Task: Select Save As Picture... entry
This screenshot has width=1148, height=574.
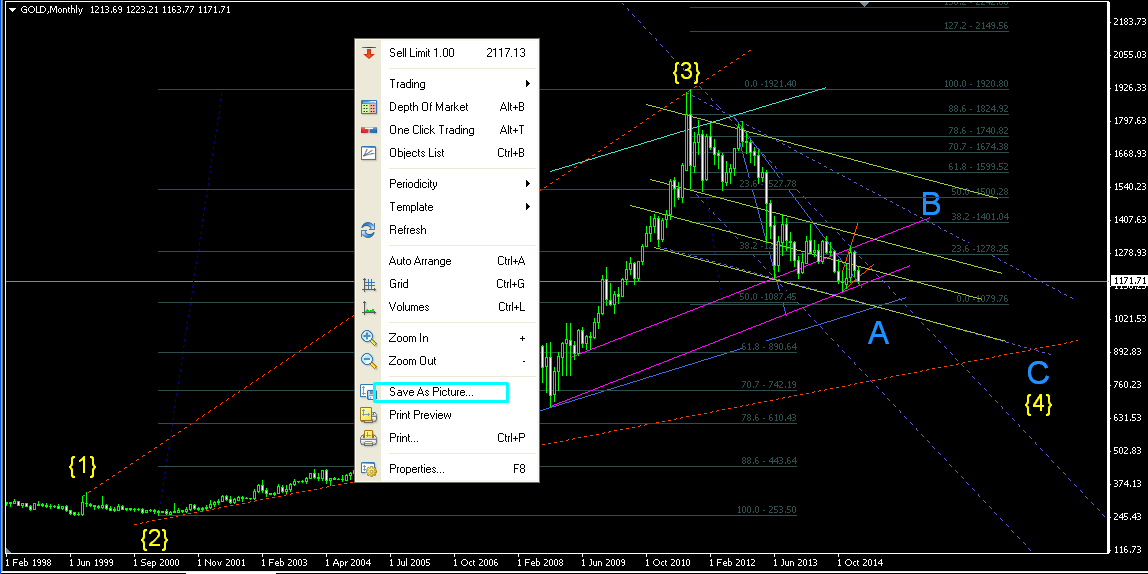Action: point(447,392)
